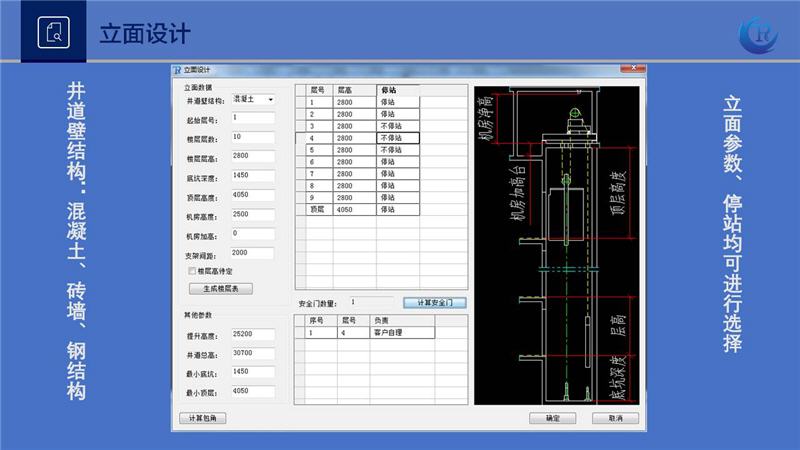Select the 客户自理 cell in safety door table
The width and height of the screenshot is (800, 450).
coord(402,333)
